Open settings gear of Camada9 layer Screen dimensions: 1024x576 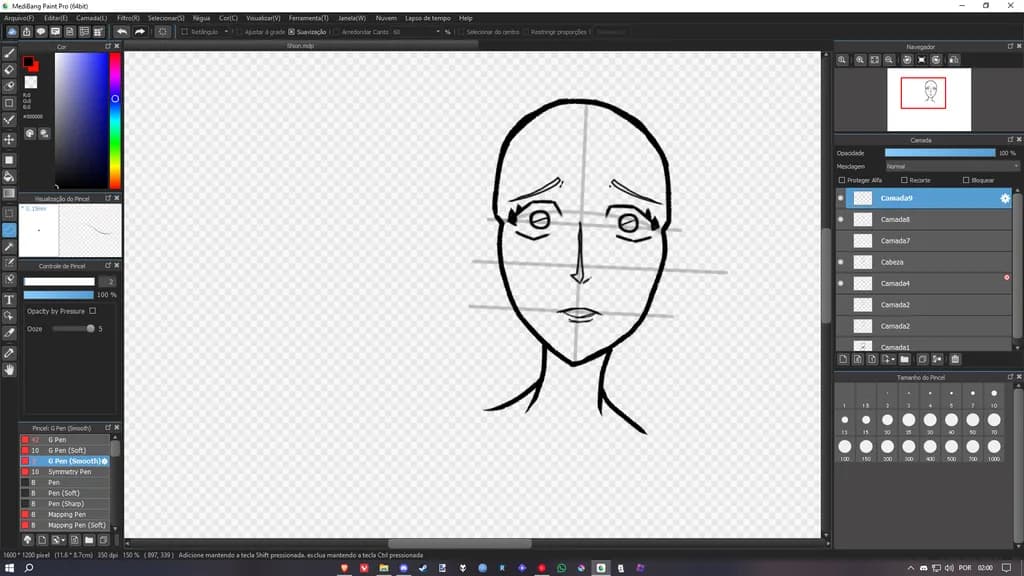1005,199
